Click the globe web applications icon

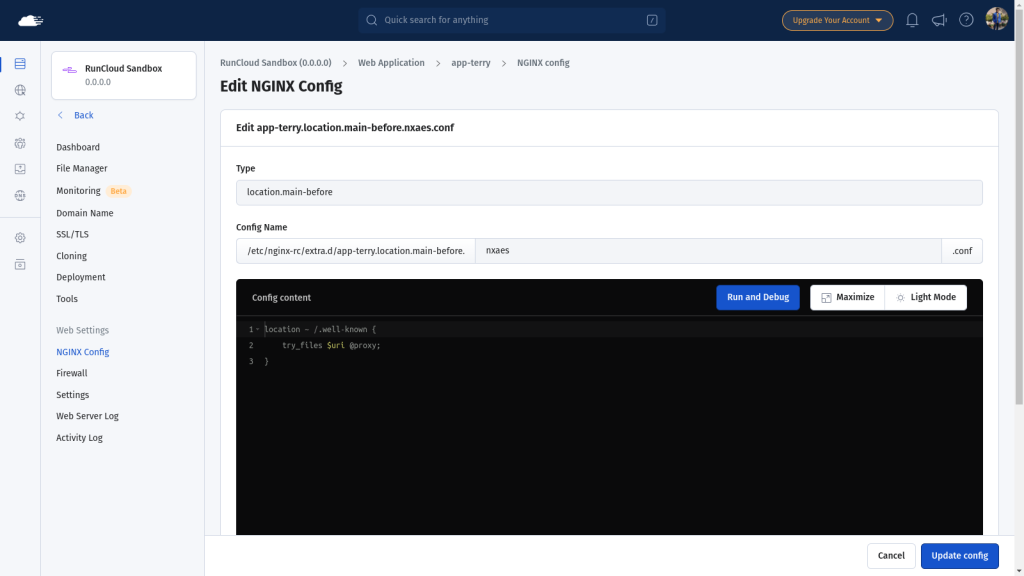click(20, 90)
